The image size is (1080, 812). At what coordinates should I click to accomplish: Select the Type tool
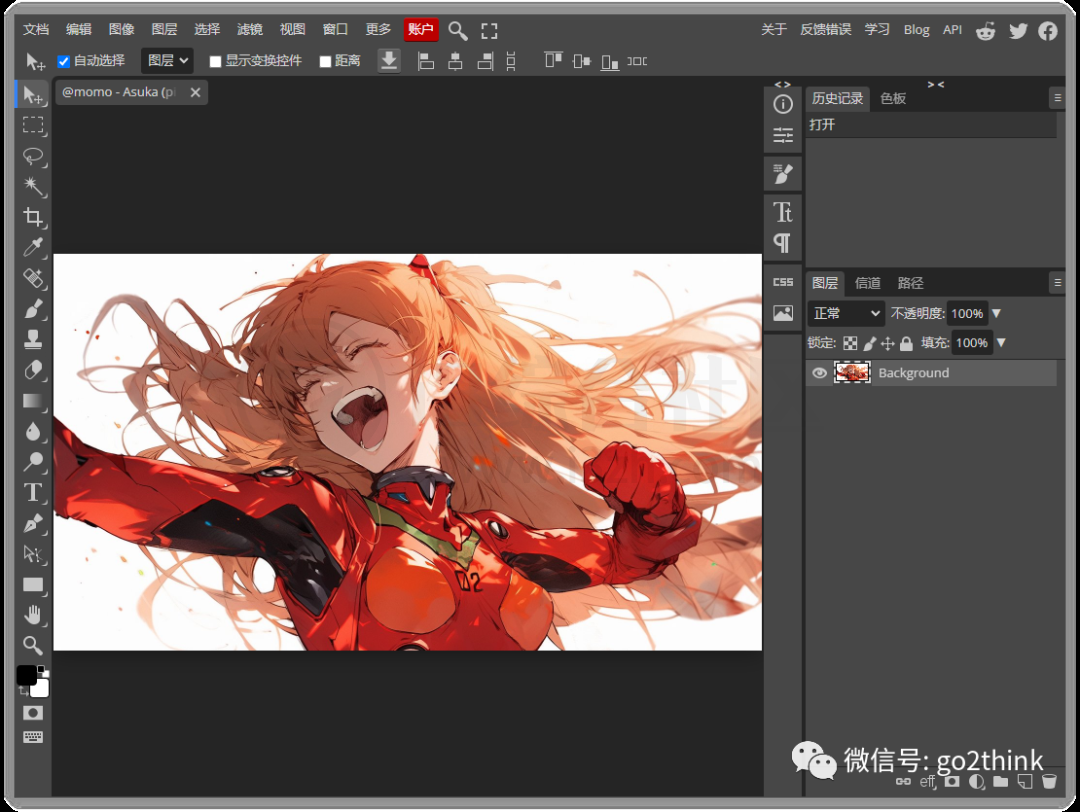[x=32, y=492]
